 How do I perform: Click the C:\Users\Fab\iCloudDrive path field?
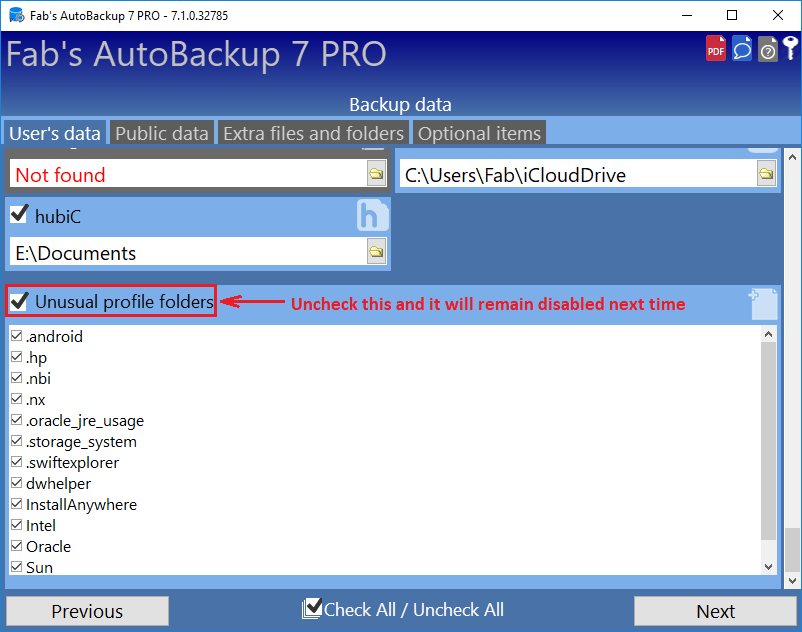tap(578, 174)
